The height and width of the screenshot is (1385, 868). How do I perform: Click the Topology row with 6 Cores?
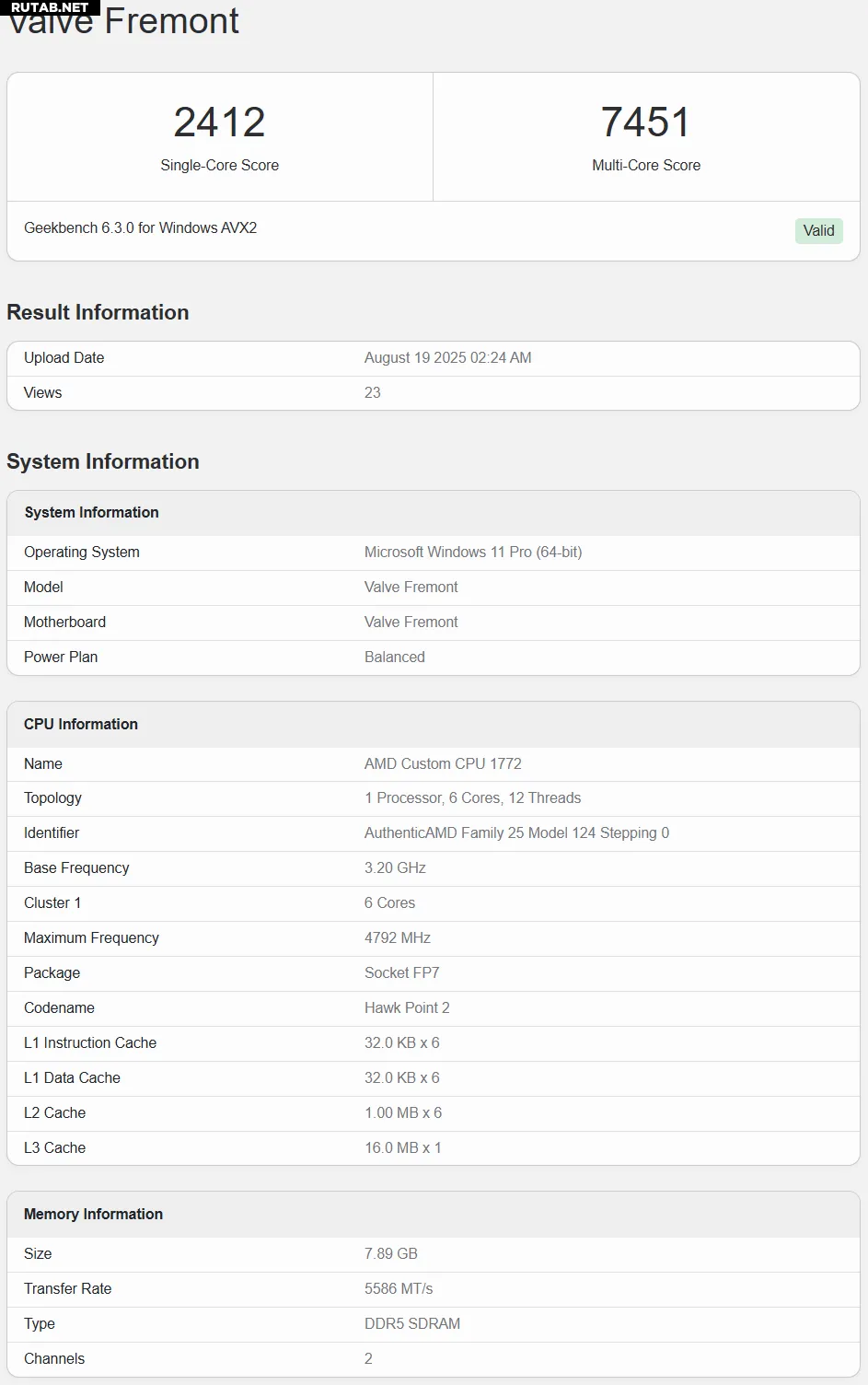point(434,797)
